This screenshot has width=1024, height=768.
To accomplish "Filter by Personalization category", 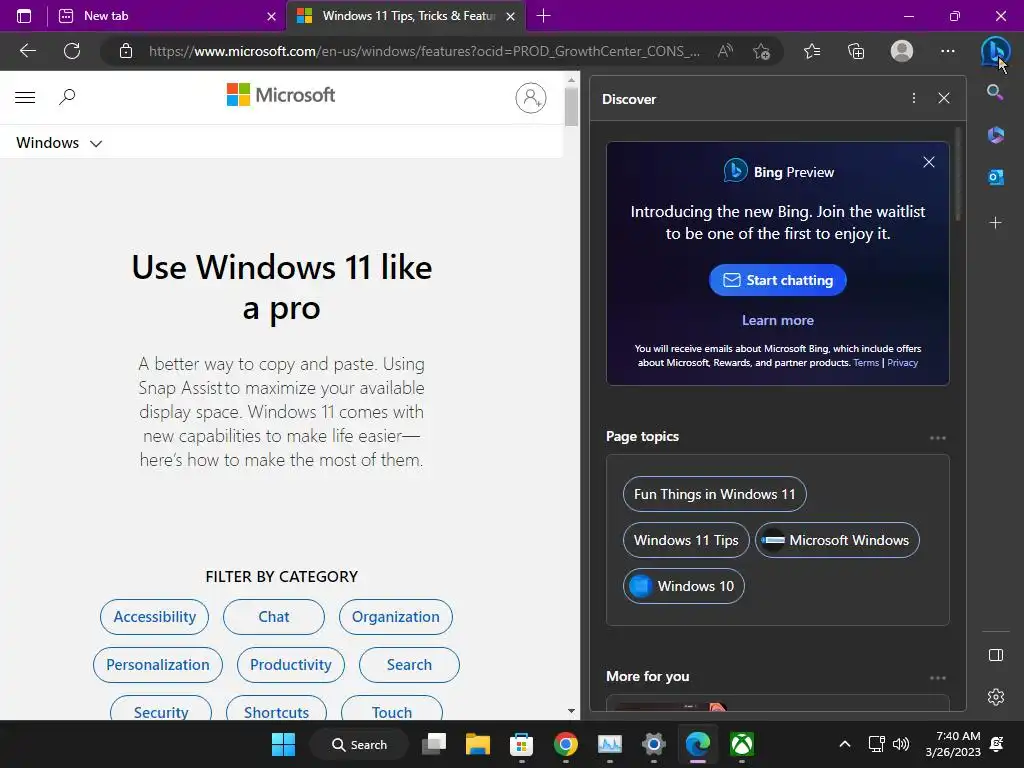I will click(157, 665).
